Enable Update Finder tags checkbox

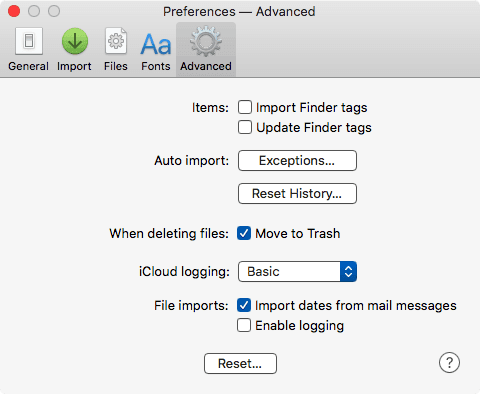pyautogui.click(x=245, y=127)
